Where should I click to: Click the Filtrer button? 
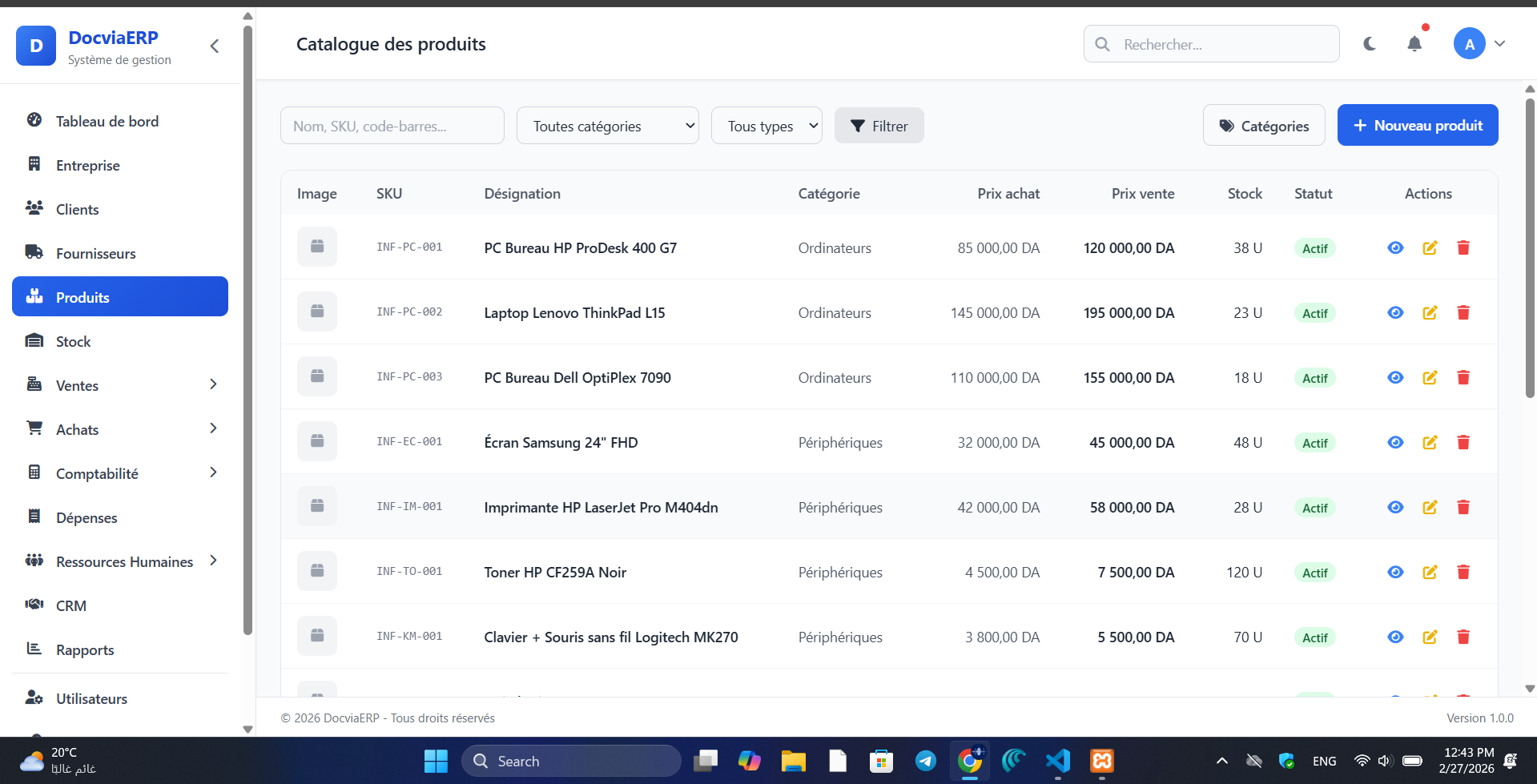tap(879, 126)
